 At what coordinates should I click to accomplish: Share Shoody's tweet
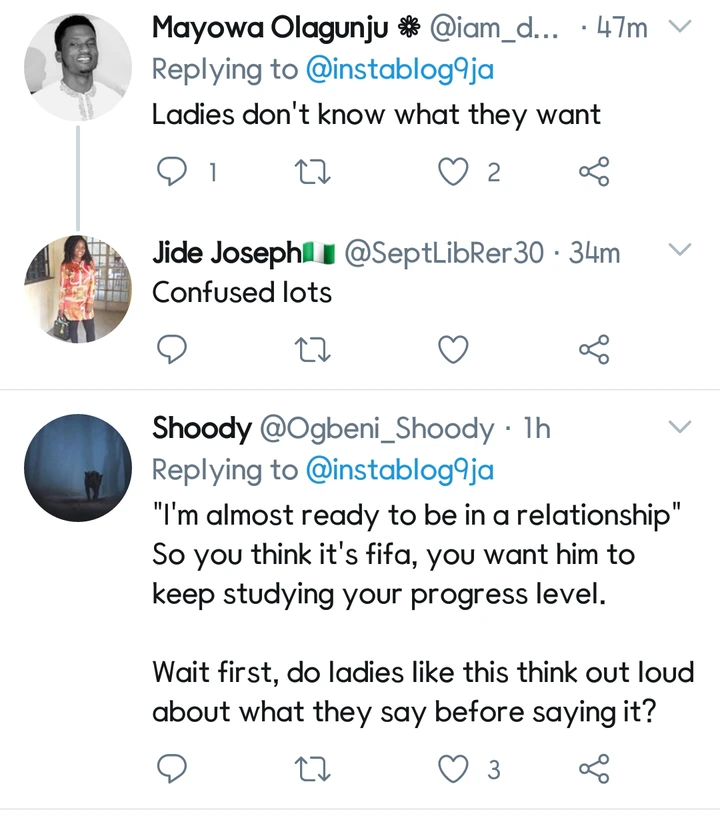[x=594, y=769]
